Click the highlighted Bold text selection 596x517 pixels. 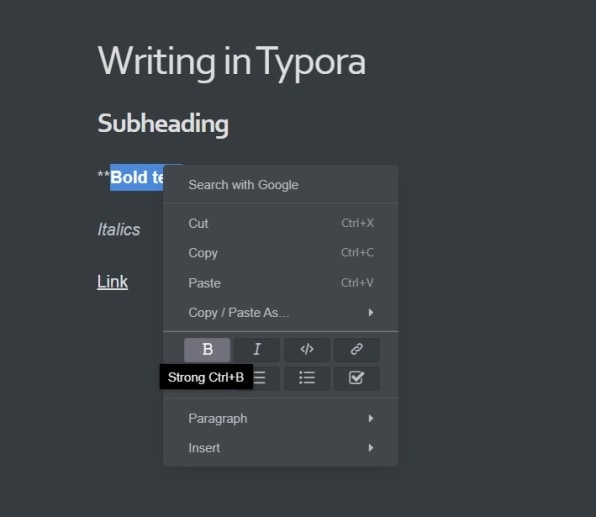point(137,178)
